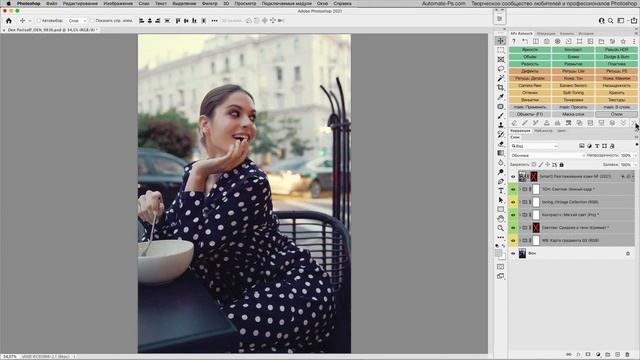Image resolution: width=640 pixels, height=360 pixels.
Task: Open the Auto-Select Layer dropdown in options bar
Action: (77, 20)
